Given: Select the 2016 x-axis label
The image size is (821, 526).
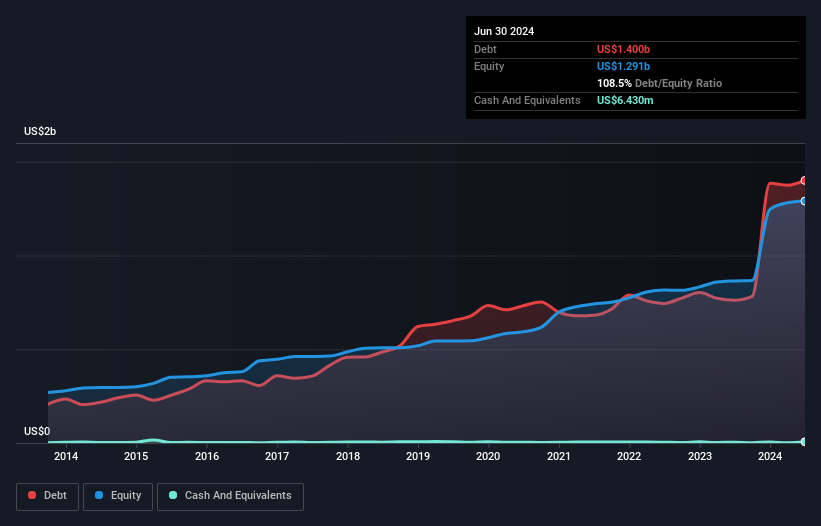Looking at the screenshot, I should point(207,456).
